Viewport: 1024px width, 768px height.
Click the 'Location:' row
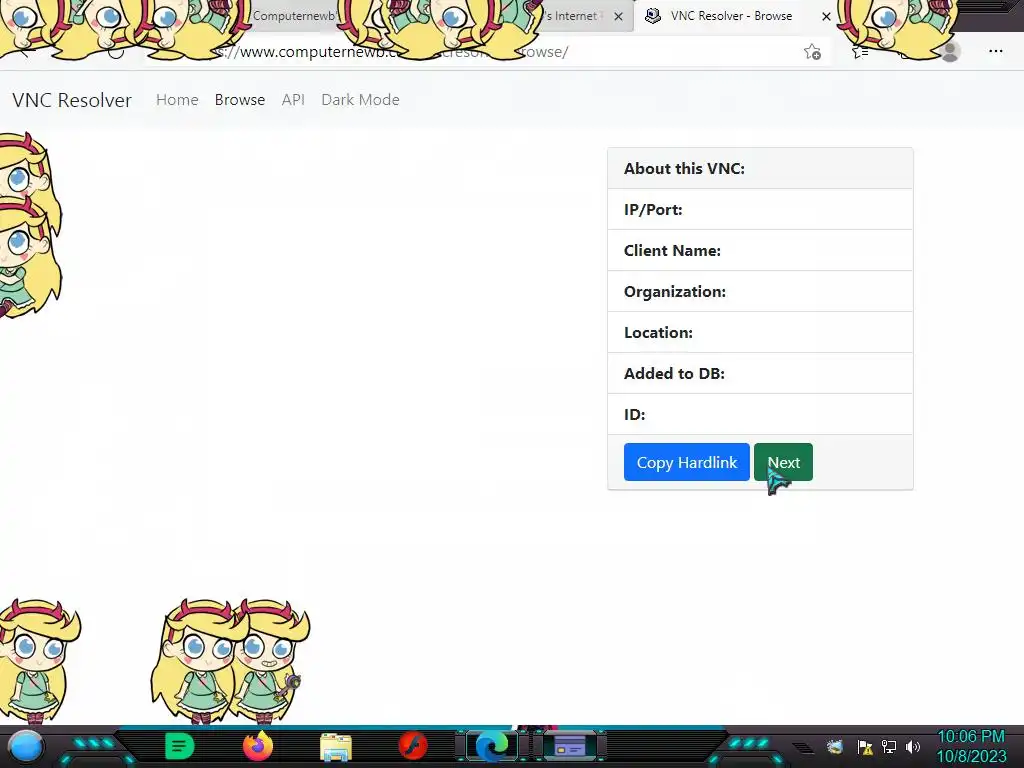[760, 333]
